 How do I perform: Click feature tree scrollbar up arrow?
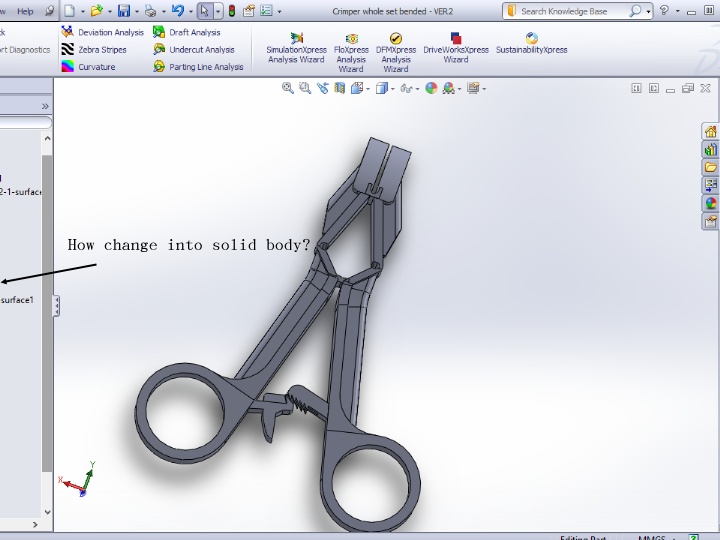[x=47, y=138]
